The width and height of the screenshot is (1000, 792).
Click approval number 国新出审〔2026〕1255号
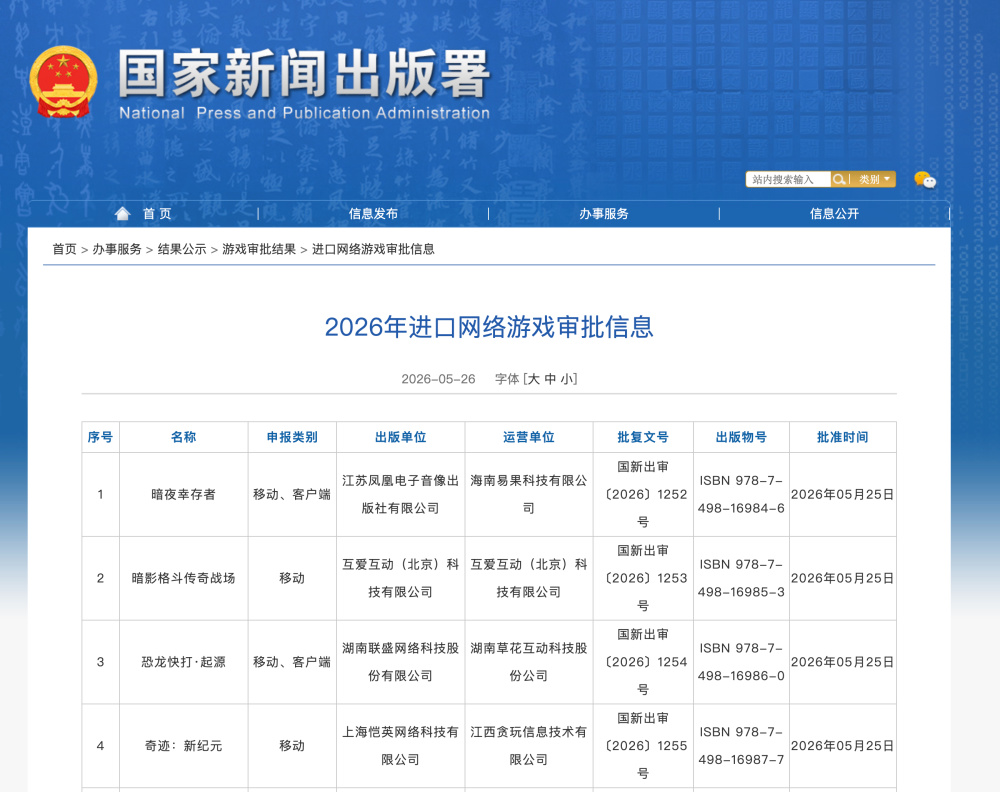tap(643, 745)
